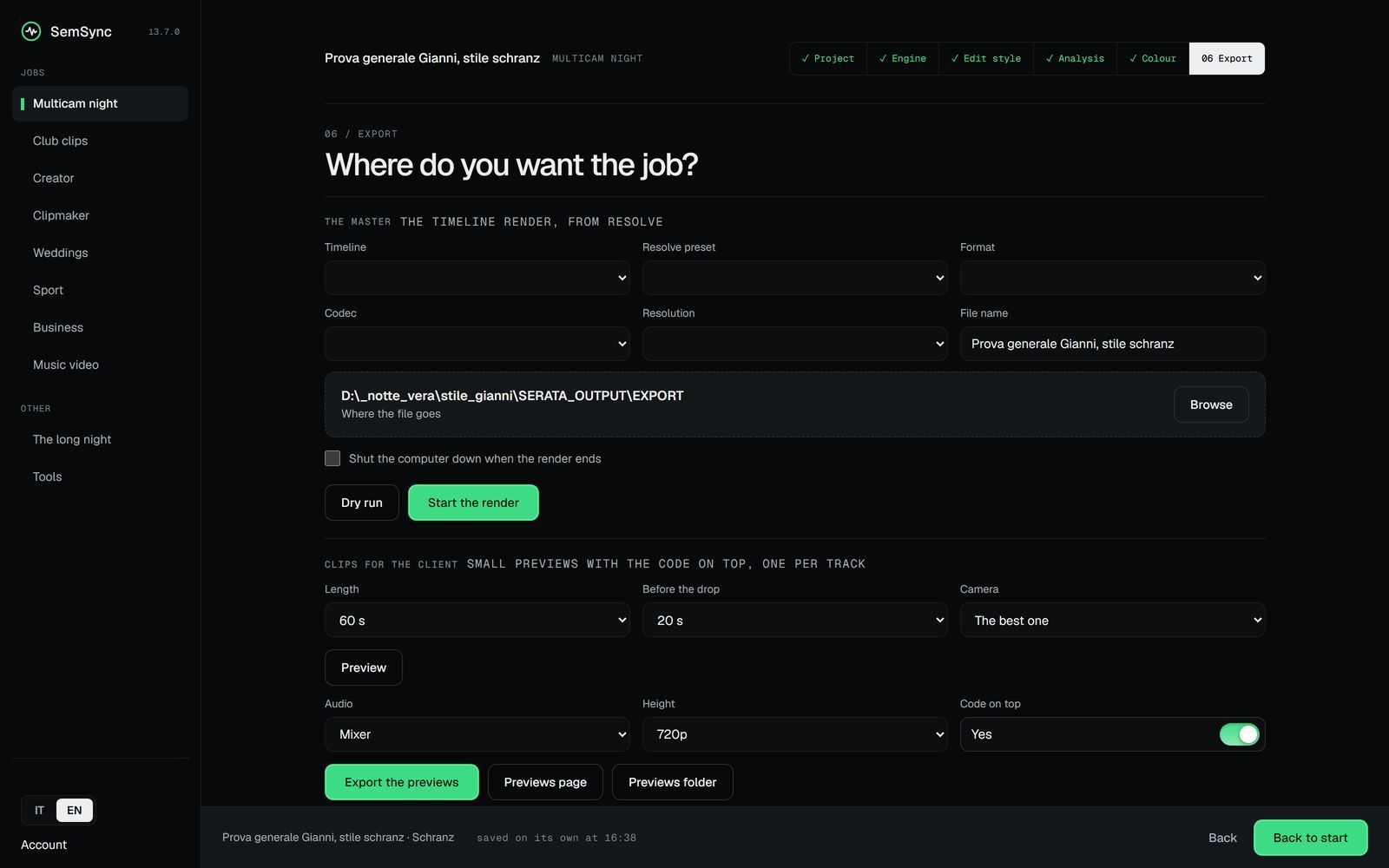Go to the Colour step tab
Viewport: 1389px width, 868px height.
pos(1153,58)
